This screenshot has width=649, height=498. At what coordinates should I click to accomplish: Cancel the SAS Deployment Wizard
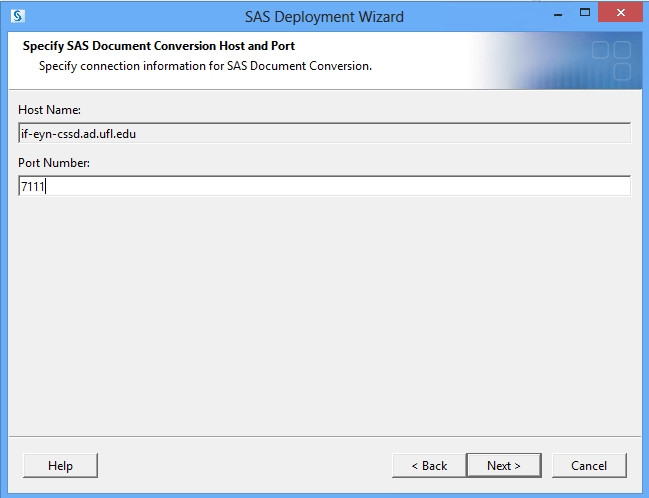589,466
